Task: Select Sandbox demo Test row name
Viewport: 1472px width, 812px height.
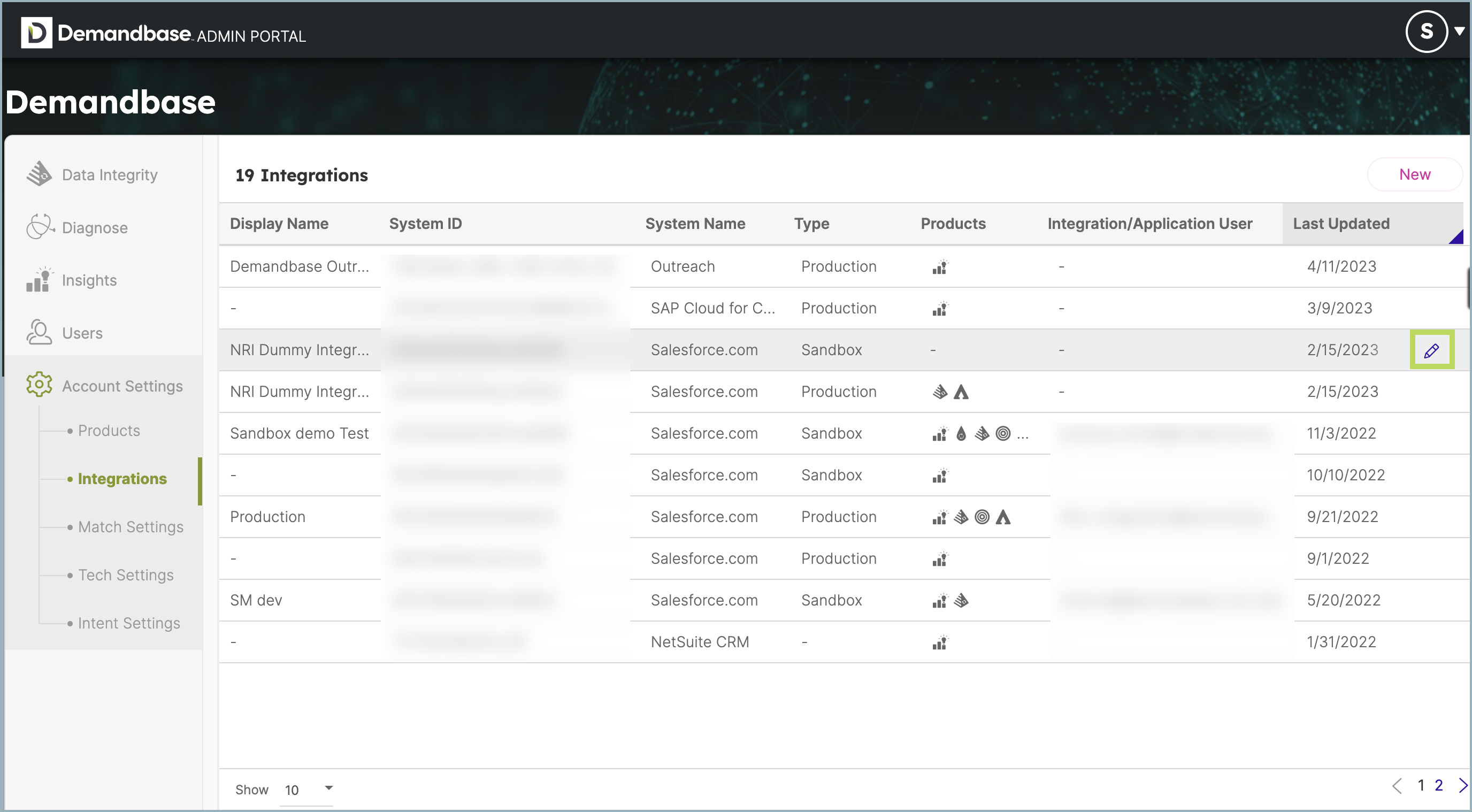Action: [300, 433]
